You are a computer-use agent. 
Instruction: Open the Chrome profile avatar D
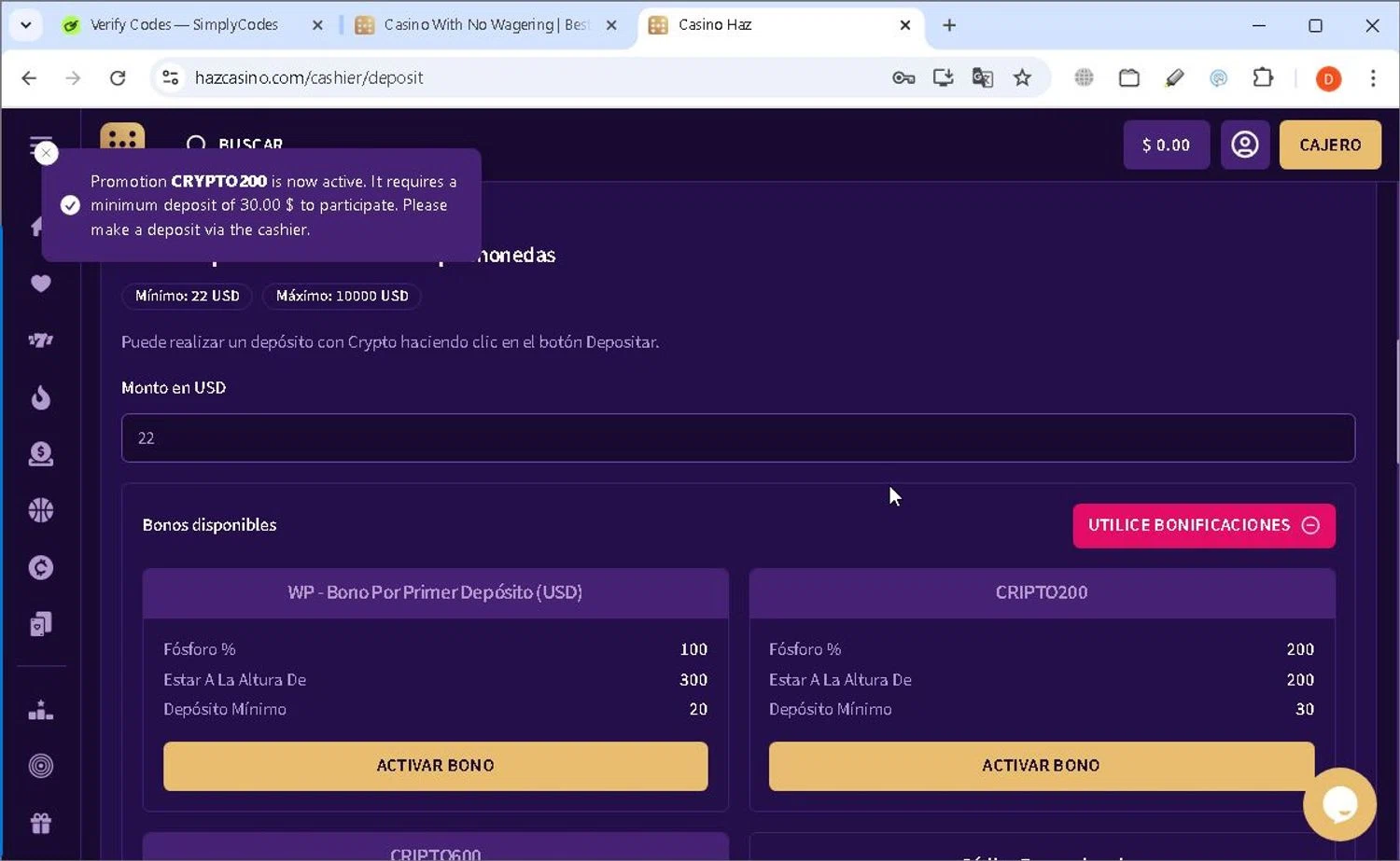(x=1328, y=78)
